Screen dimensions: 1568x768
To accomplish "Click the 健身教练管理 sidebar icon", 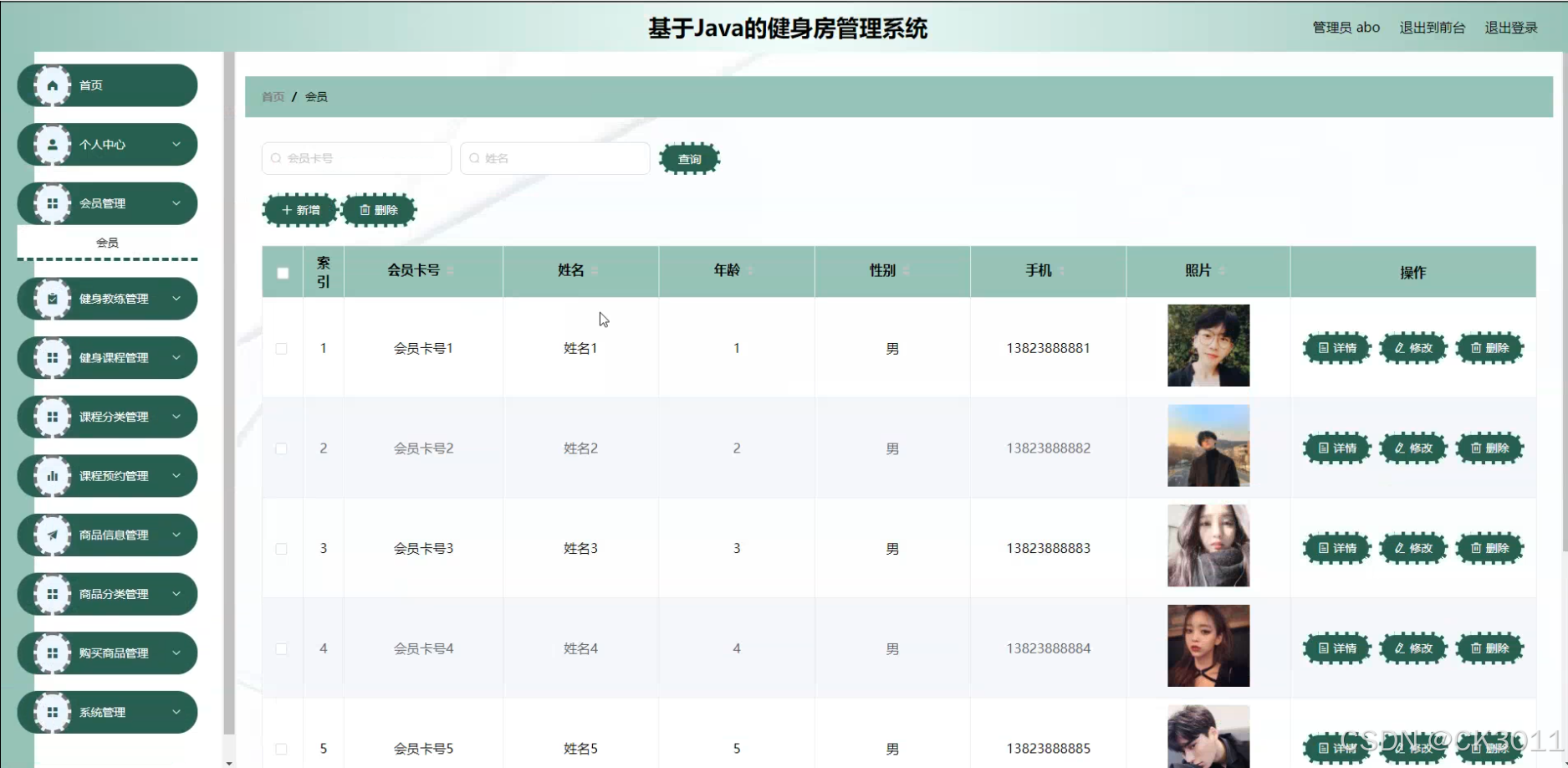I will point(53,299).
